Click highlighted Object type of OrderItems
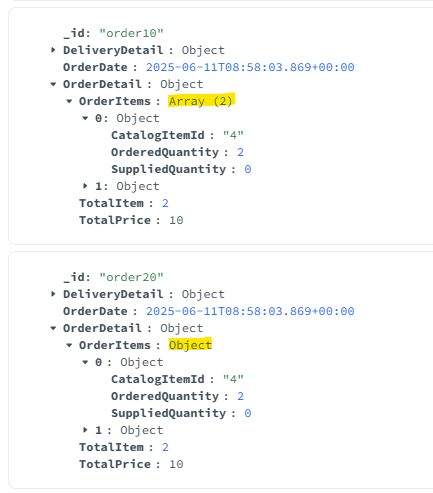The height and width of the screenshot is (493, 433). (x=190, y=345)
